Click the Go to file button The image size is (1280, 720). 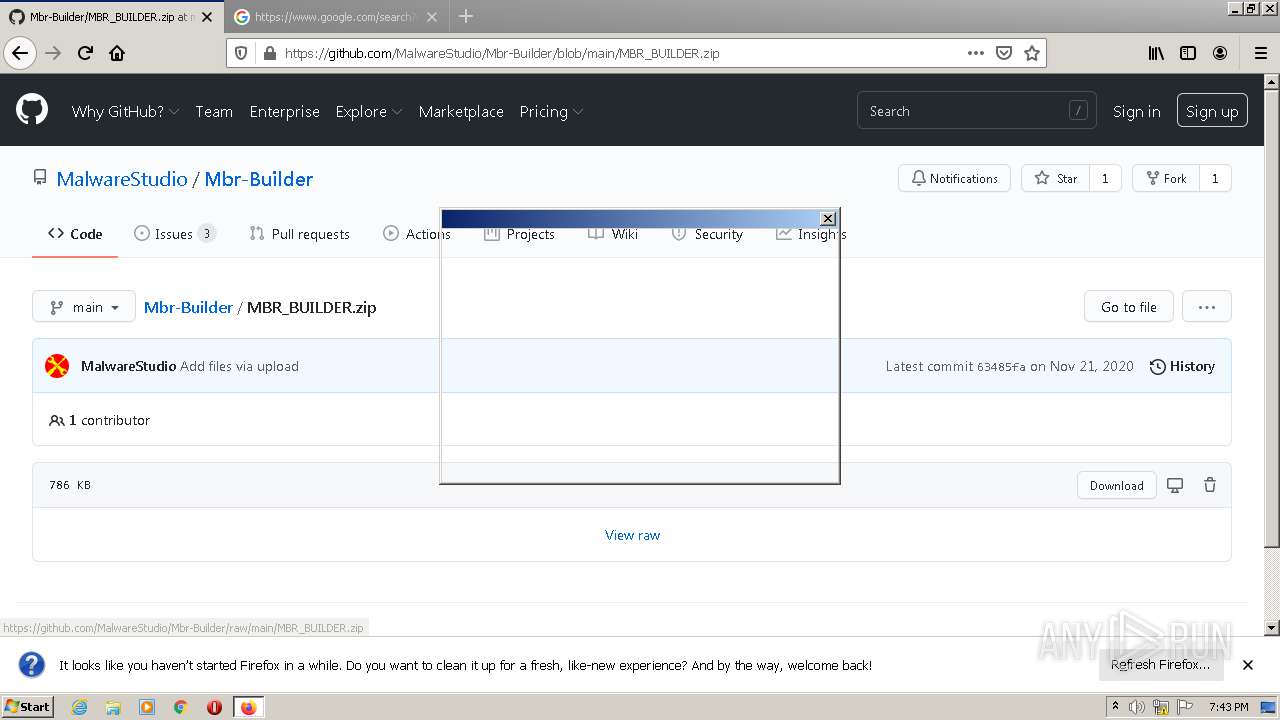1128,307
